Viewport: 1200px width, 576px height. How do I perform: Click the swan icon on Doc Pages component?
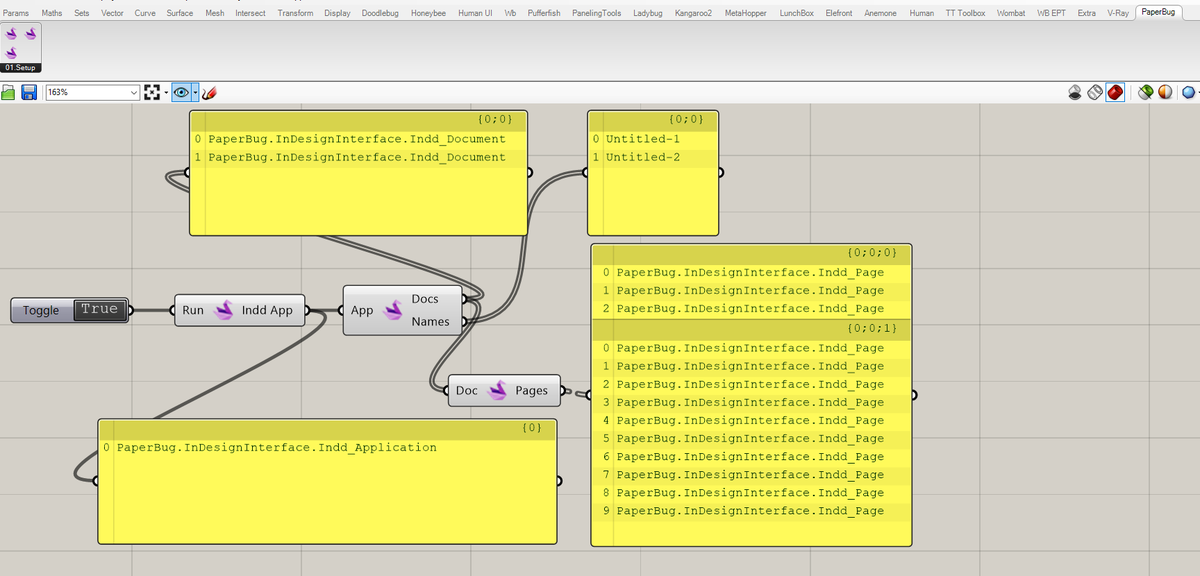pos(497,390)
